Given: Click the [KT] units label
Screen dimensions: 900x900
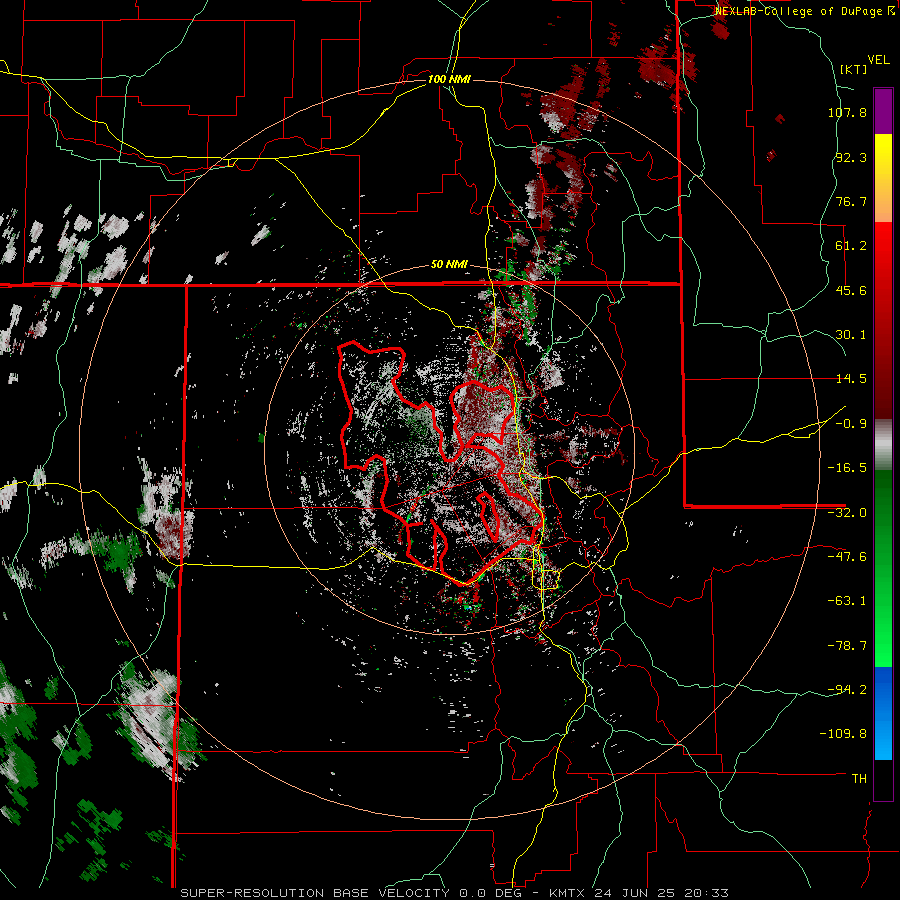Looking at the screenshot, I should (854, 69).
